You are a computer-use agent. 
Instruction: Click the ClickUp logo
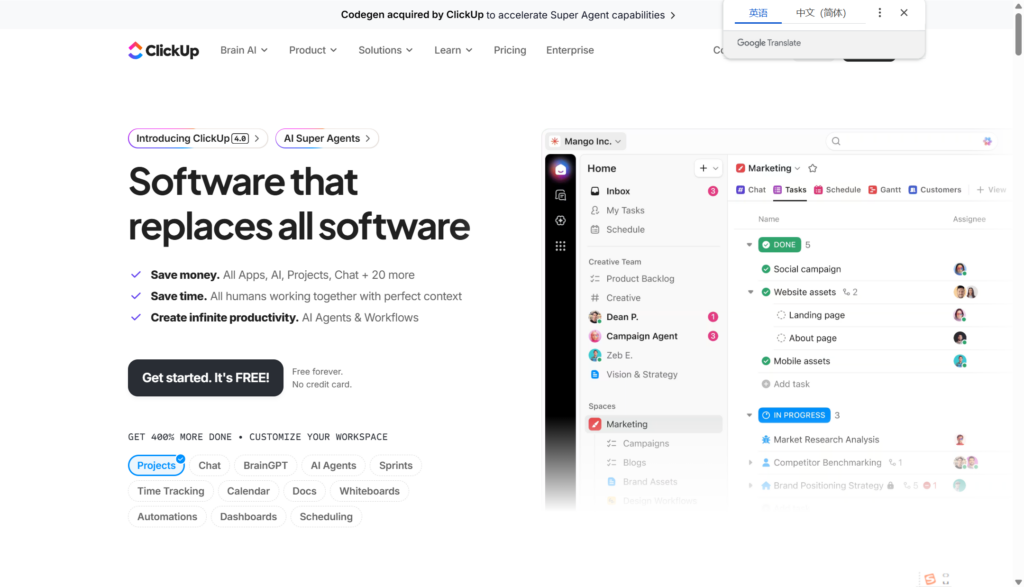[x=163, y=50]
